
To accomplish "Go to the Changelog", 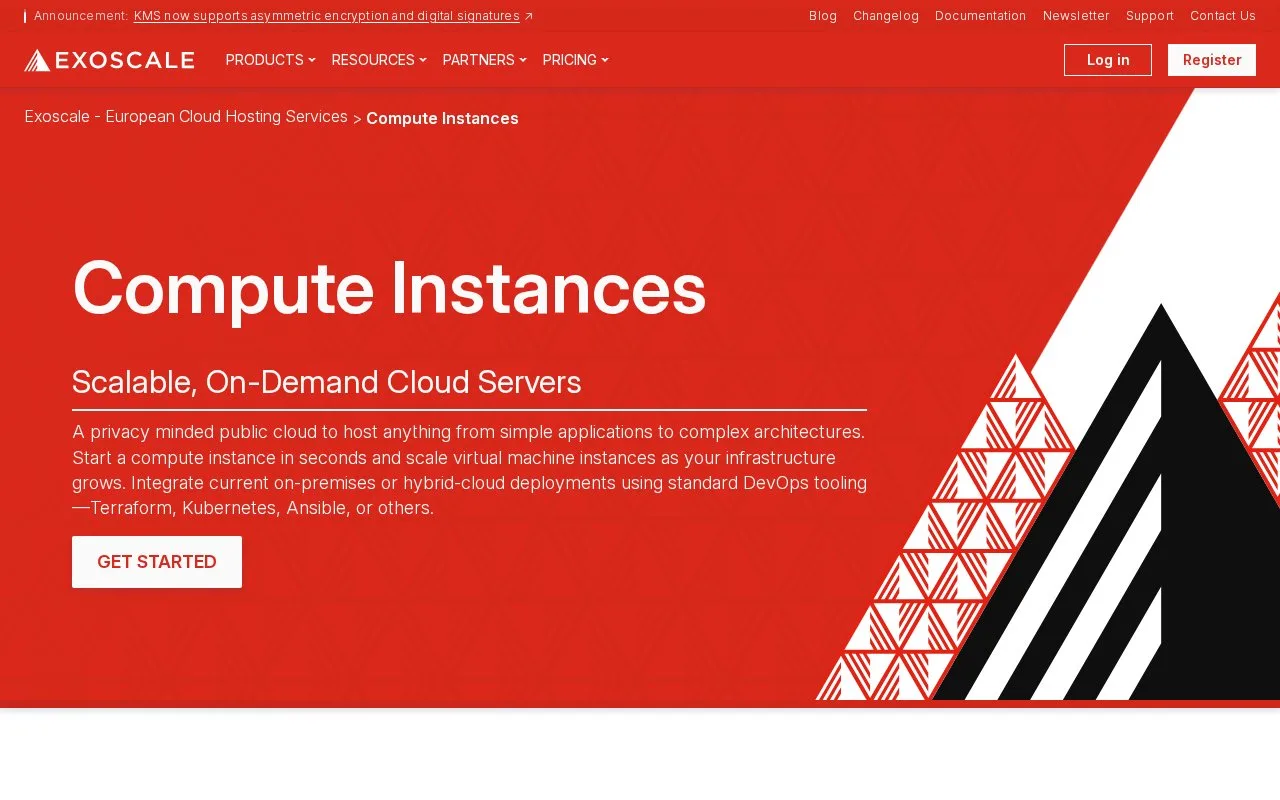I will coord(886,16).
